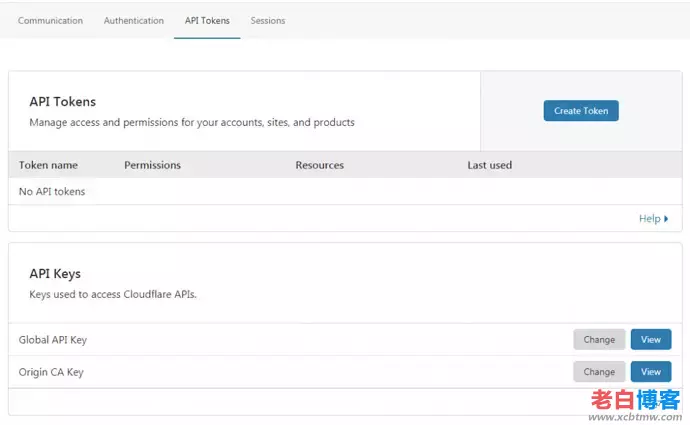Click the Last used column header

click(490, 165)
